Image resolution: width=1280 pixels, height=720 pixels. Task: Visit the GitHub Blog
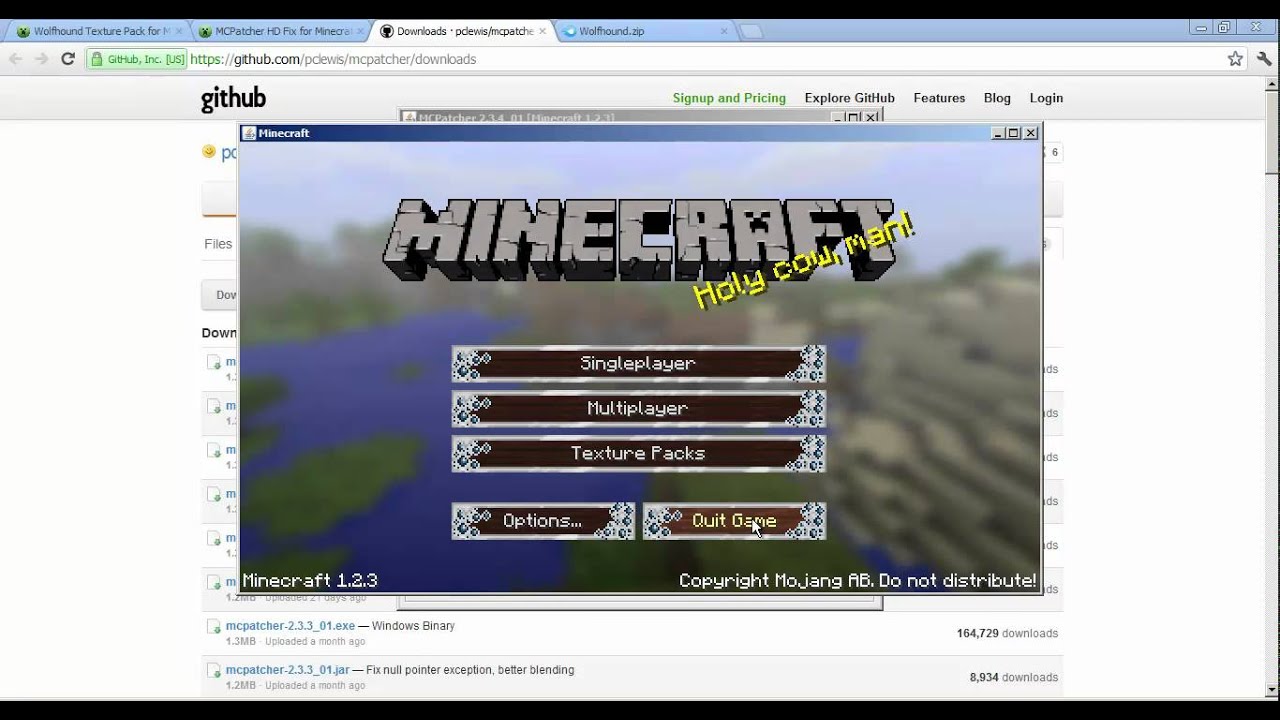(x=997, y=98)
